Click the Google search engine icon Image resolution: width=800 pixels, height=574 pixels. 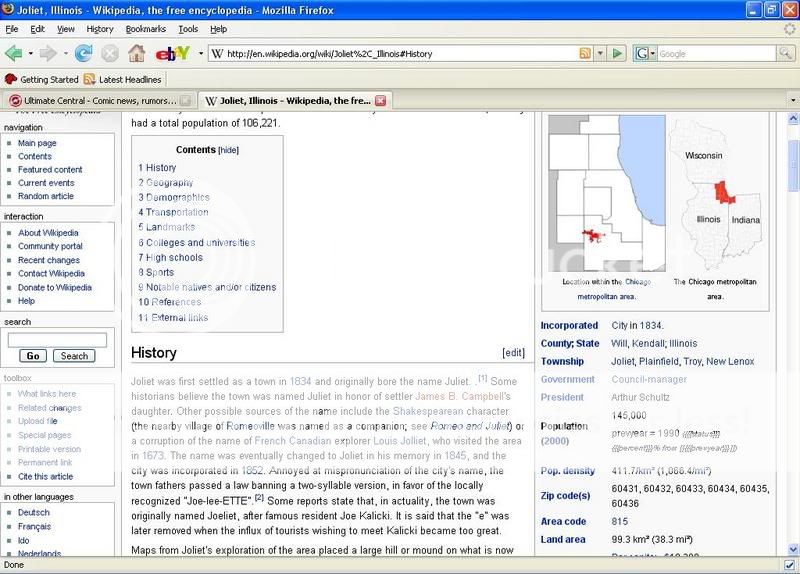click(641, 54)
